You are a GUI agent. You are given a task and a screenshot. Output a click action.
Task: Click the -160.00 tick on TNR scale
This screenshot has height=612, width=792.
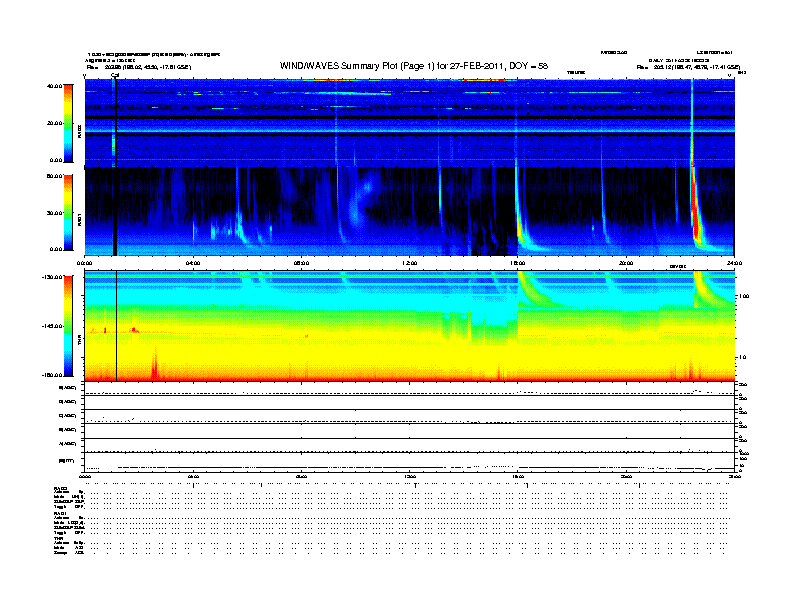coord(52,375)
